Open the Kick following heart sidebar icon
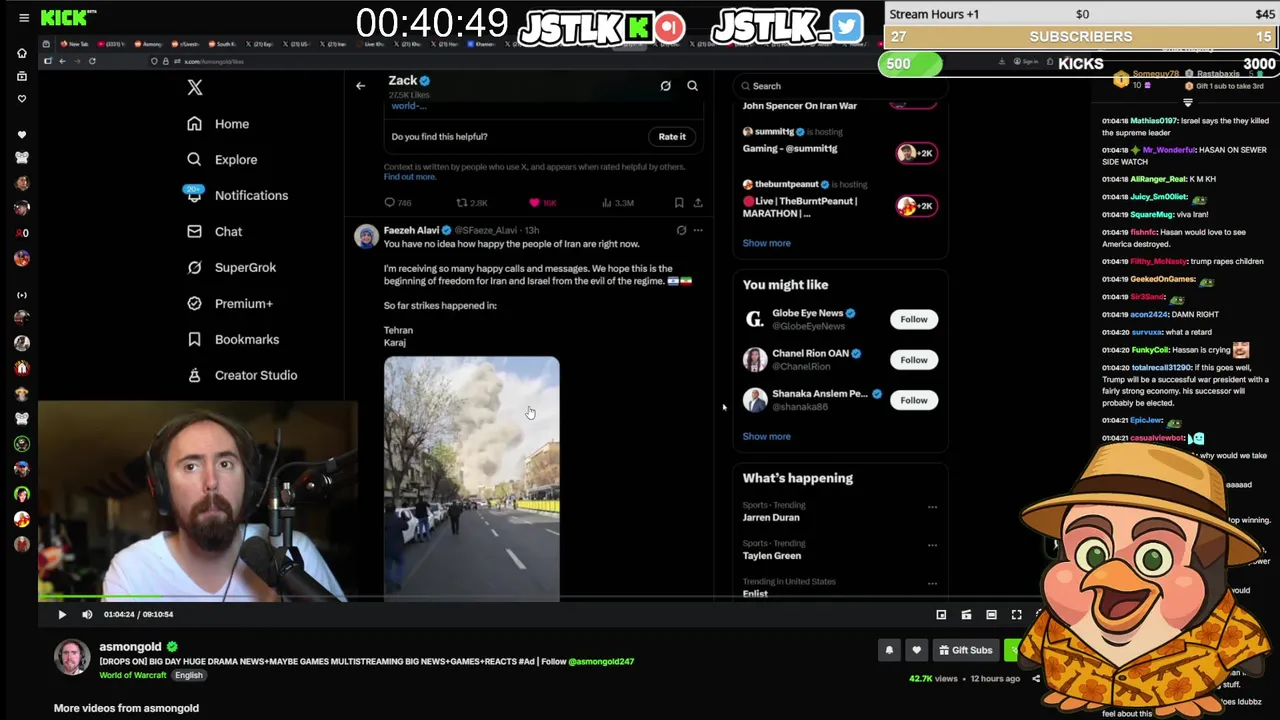The width and height of the screenshot is (1280, 720). [x=22, y=99]
